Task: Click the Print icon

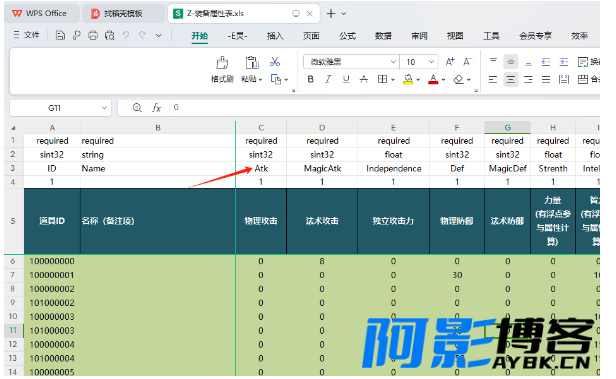Action: (93, 36)
